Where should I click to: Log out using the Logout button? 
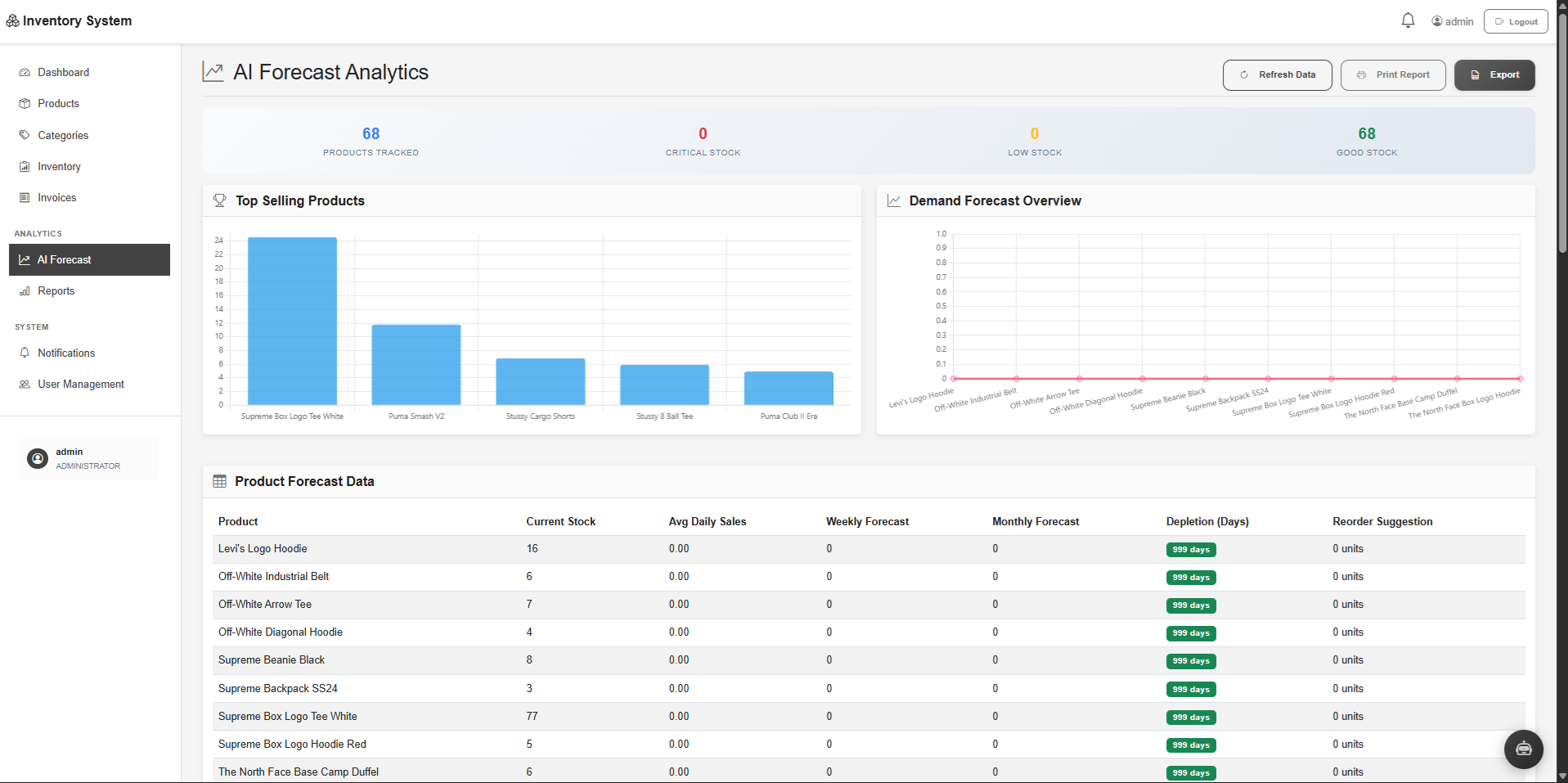[x=1515, y=21]
